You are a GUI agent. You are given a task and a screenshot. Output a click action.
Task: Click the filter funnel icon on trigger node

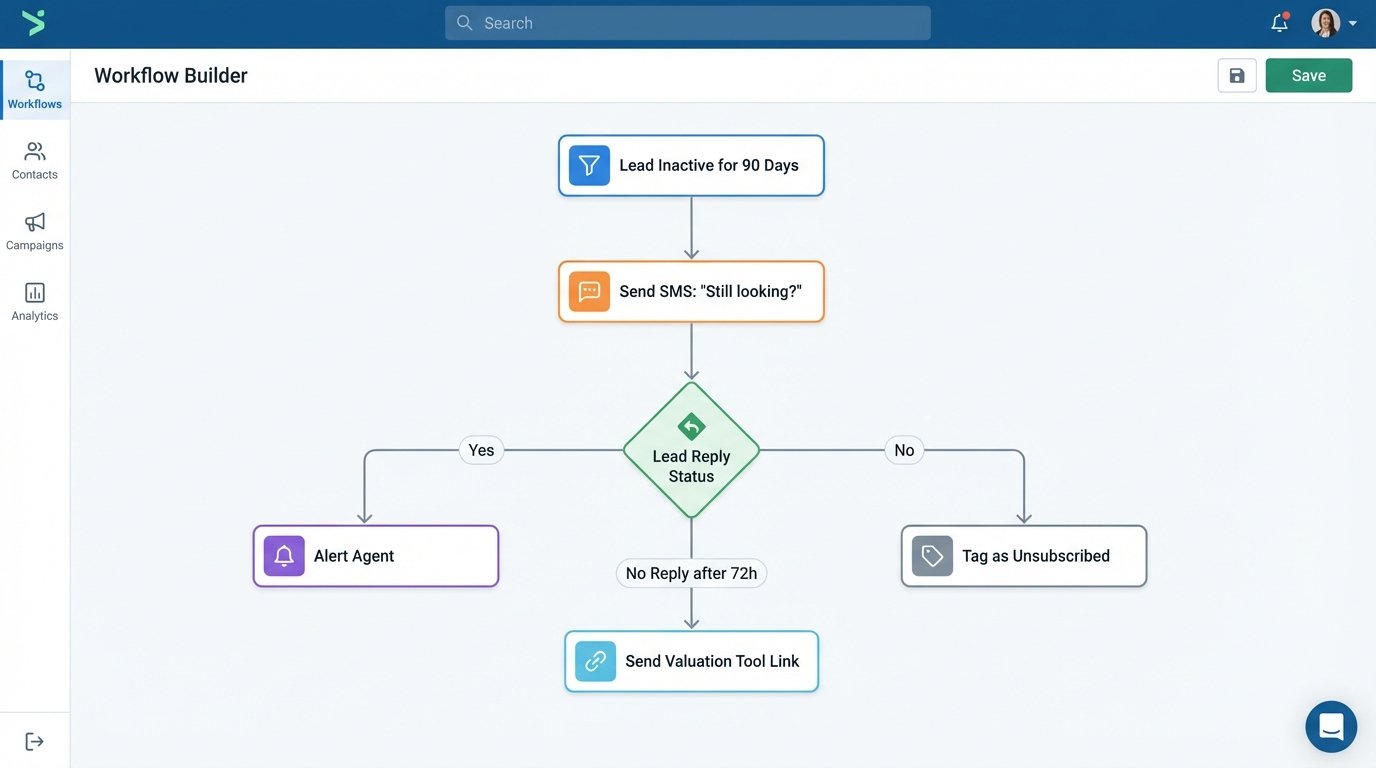click(589, 166)
